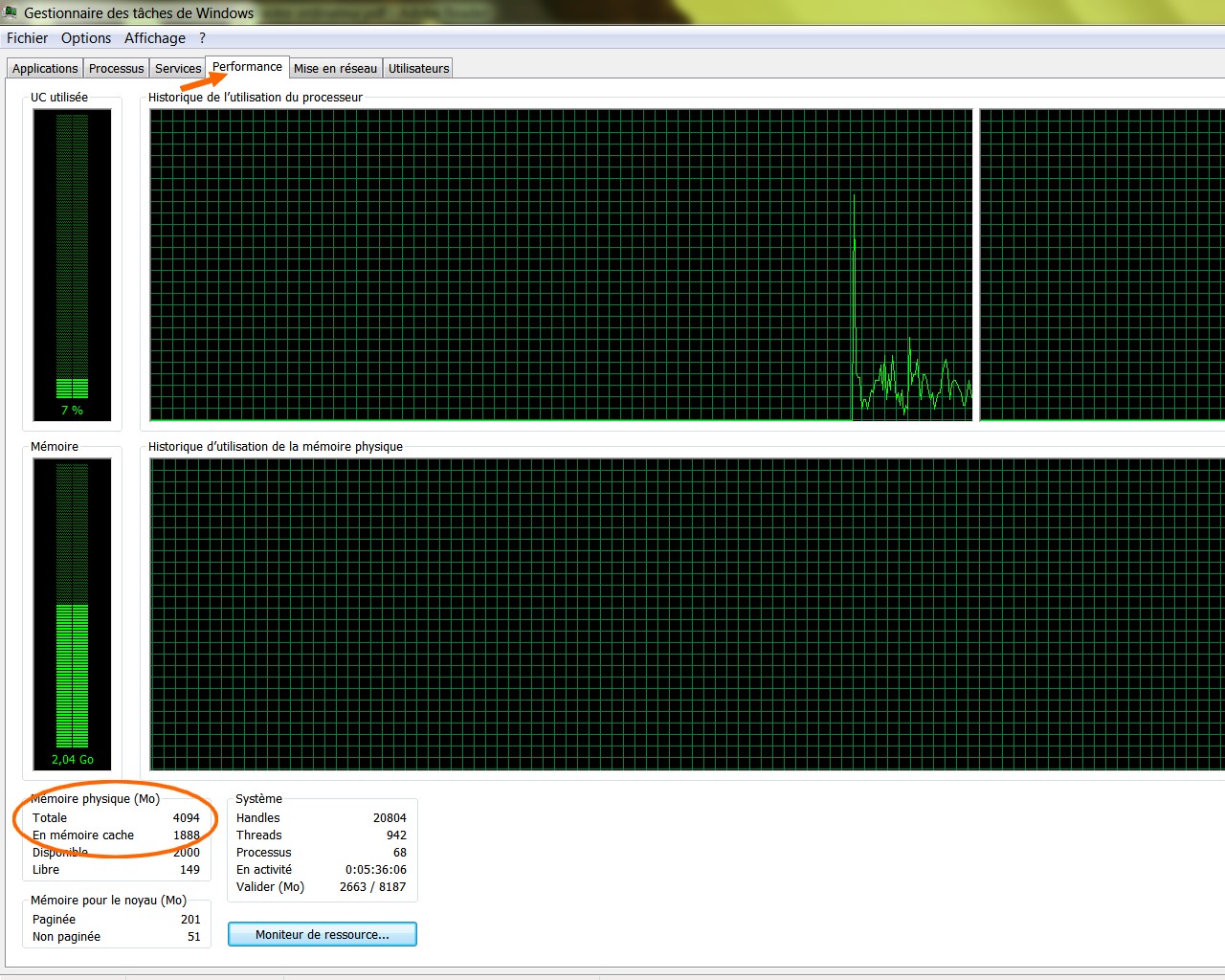Switch to the Applications tab
Screen dimensions: 1225x980
45,69
